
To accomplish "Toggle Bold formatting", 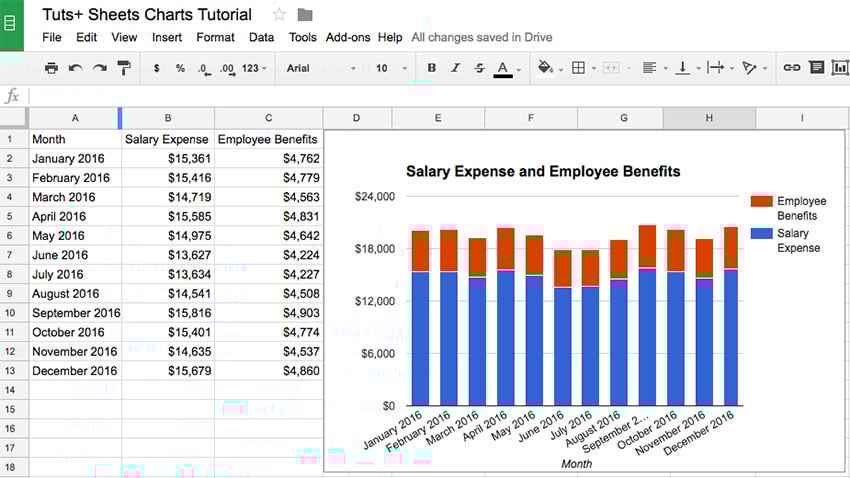I will 432,68.
